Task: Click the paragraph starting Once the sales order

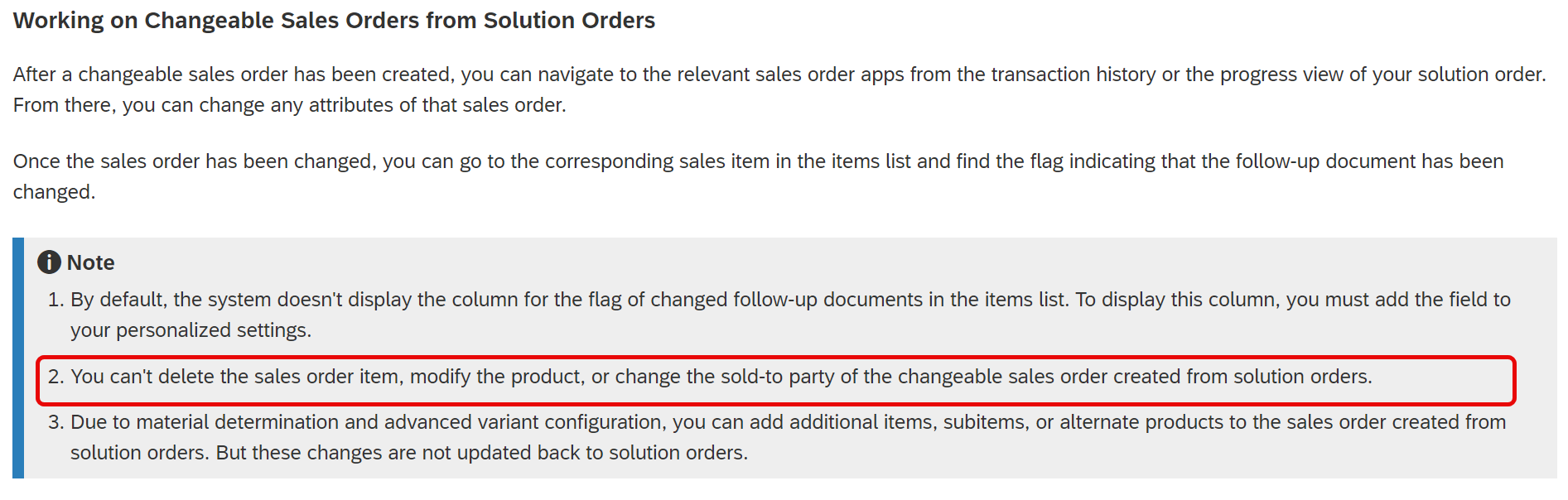Action: click(758, 176)
